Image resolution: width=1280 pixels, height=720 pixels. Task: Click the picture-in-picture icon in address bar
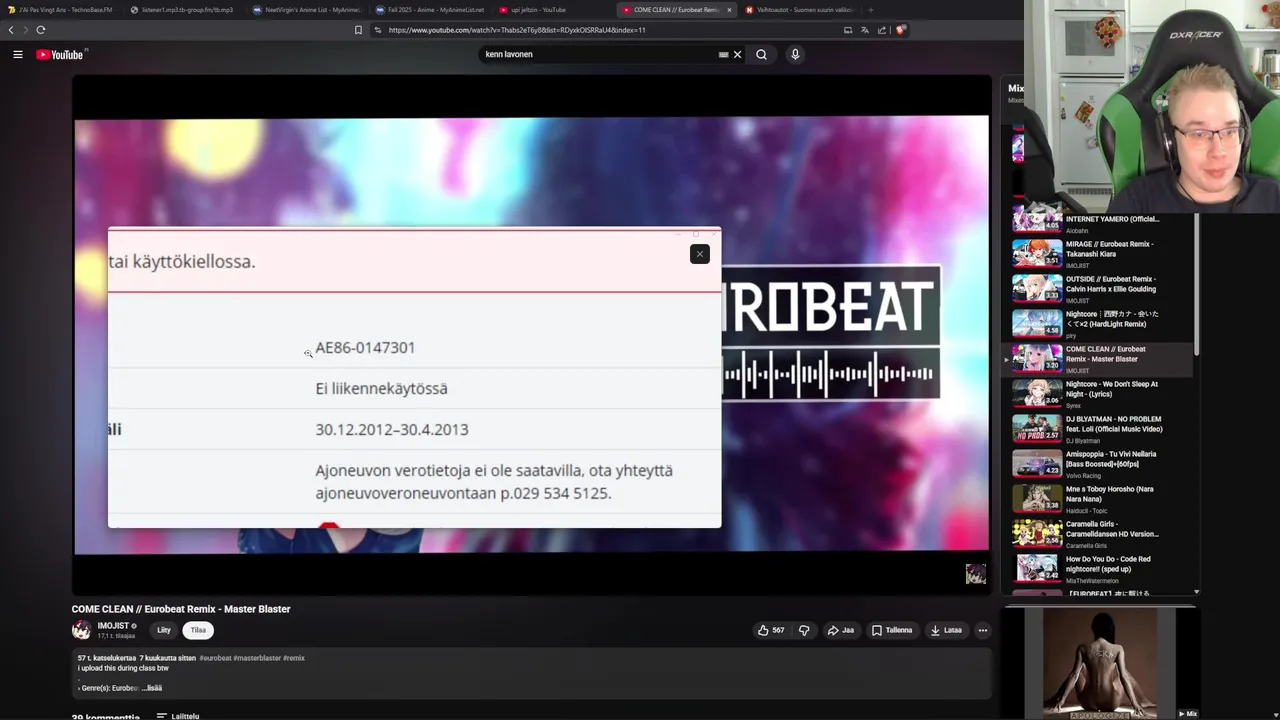click(848, 30)
